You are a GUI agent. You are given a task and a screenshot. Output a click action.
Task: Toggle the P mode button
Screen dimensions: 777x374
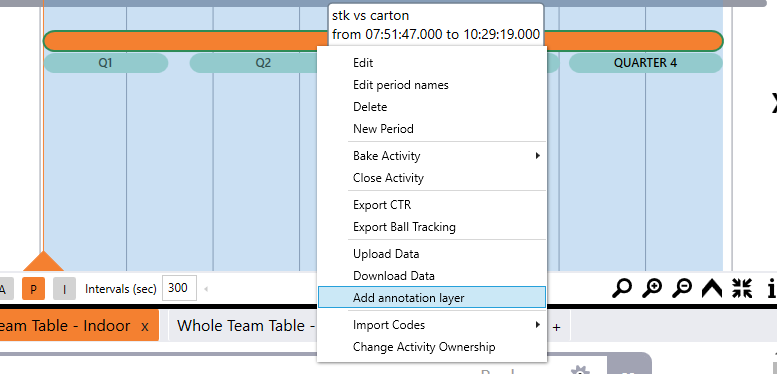tap(33, 289)
